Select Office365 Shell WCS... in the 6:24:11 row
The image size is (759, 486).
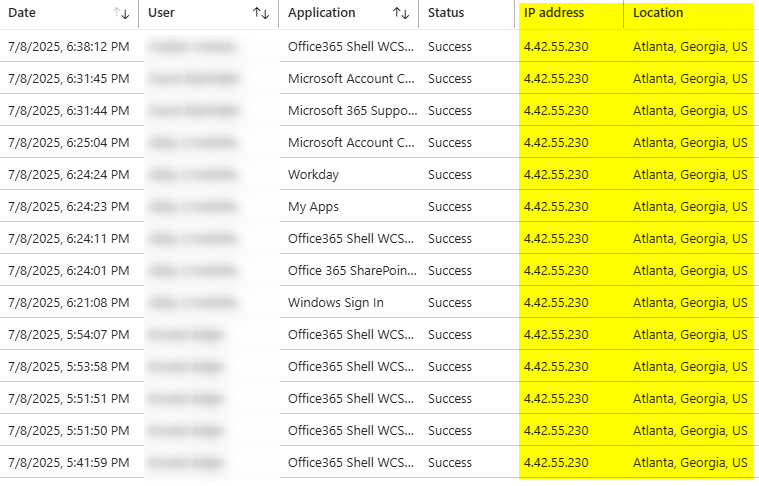click(x=351, y=238)
